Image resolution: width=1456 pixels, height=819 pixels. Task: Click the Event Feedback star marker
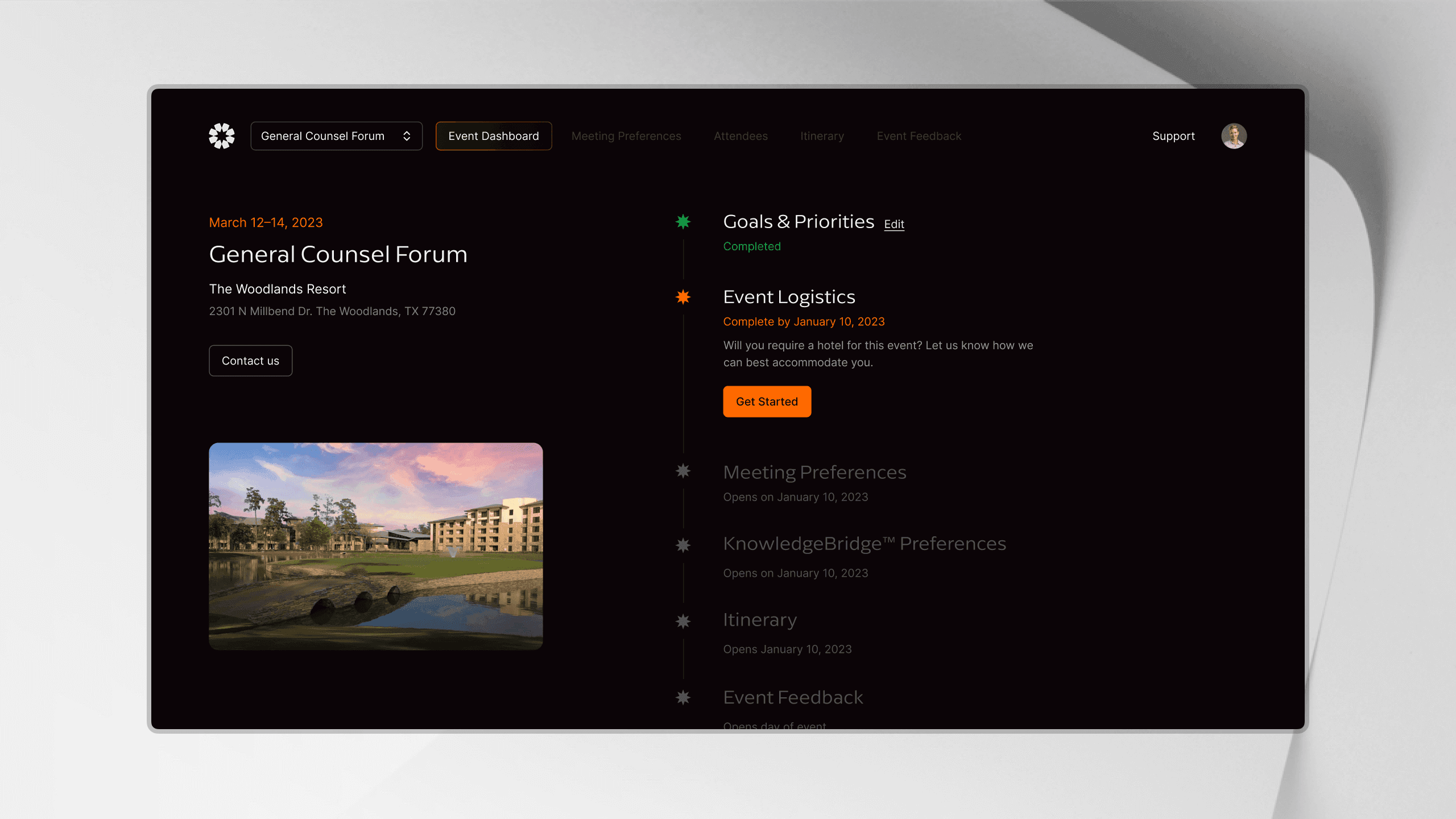pos(683,697)
